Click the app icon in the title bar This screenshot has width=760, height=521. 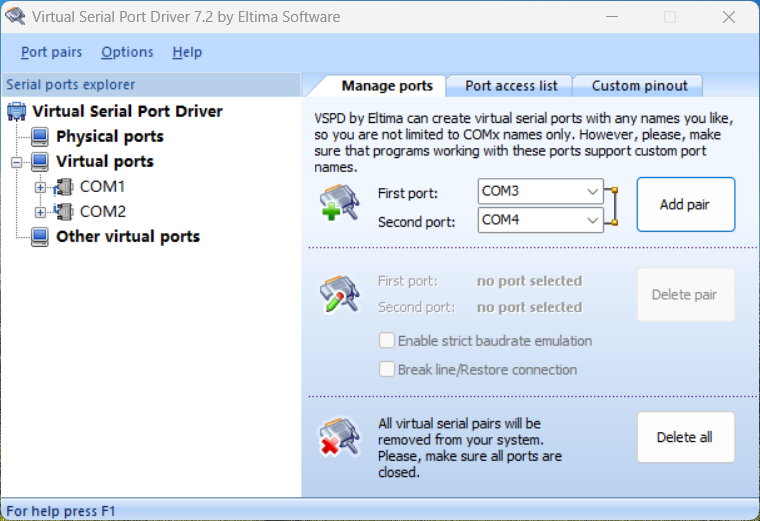[15, 16]
